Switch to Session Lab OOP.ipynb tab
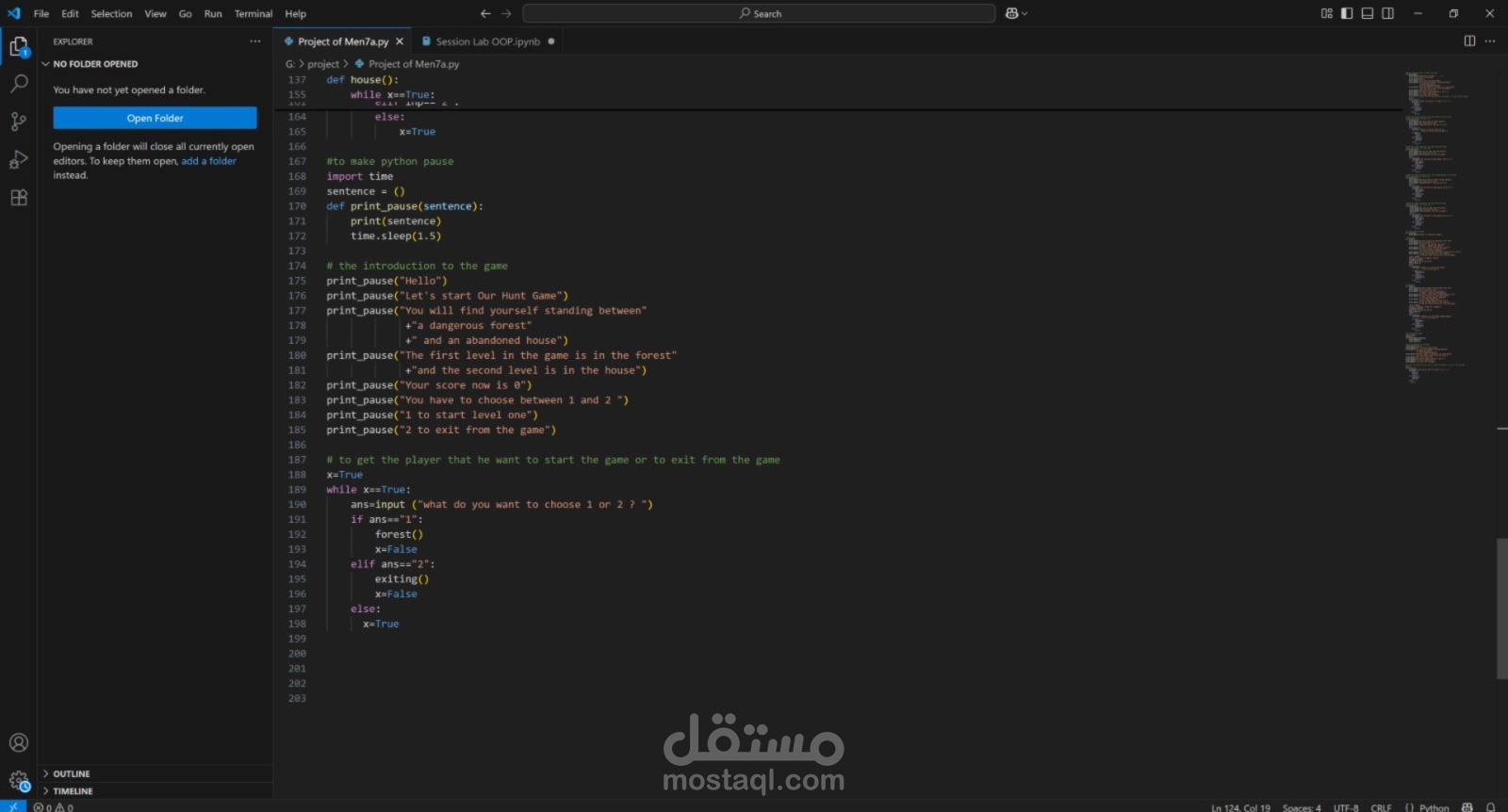The image size is (1508, 812). 487,41
